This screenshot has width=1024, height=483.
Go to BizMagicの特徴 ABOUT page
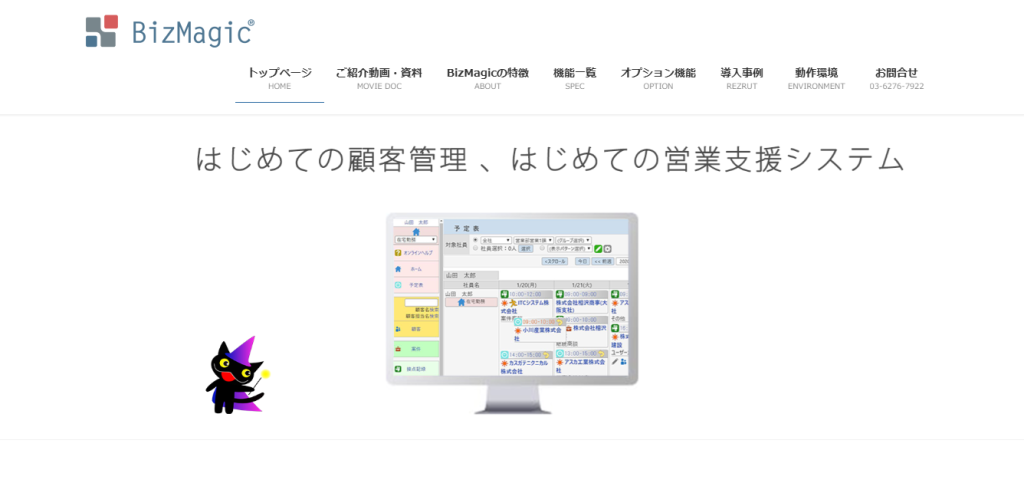488,78
